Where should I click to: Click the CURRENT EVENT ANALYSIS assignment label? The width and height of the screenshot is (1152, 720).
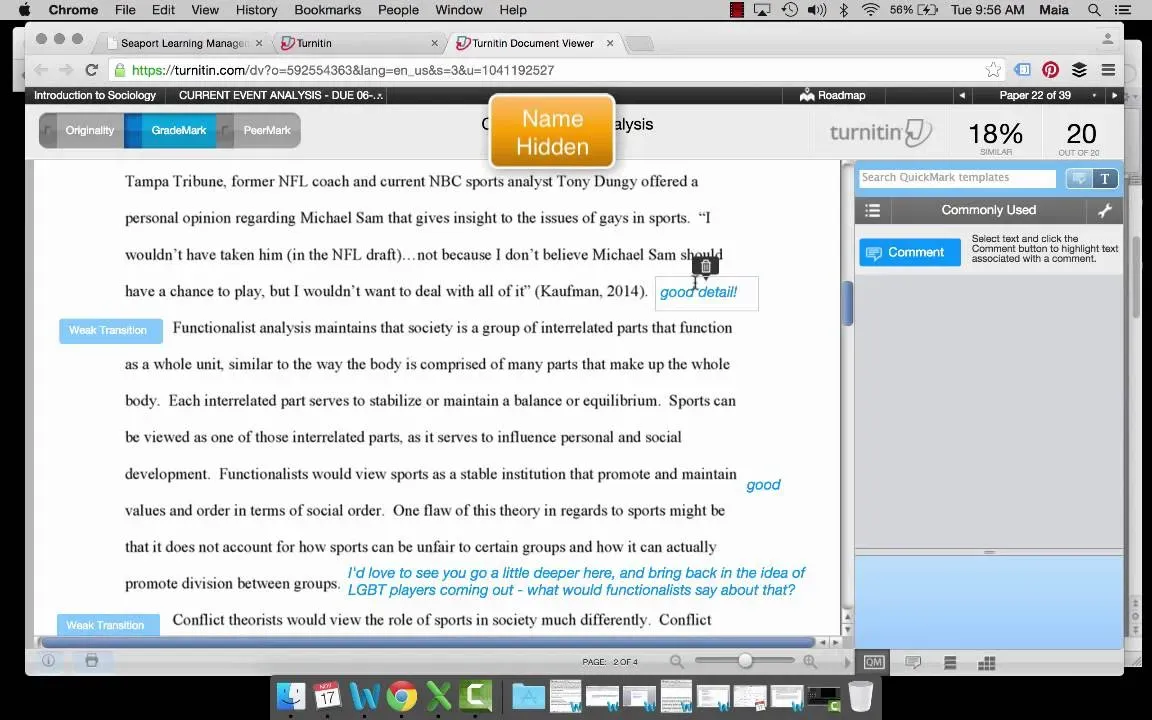click(281, 96)
